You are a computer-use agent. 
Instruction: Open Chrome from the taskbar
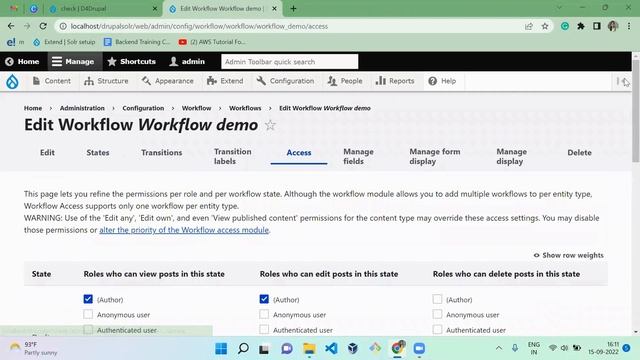[397, 349]
